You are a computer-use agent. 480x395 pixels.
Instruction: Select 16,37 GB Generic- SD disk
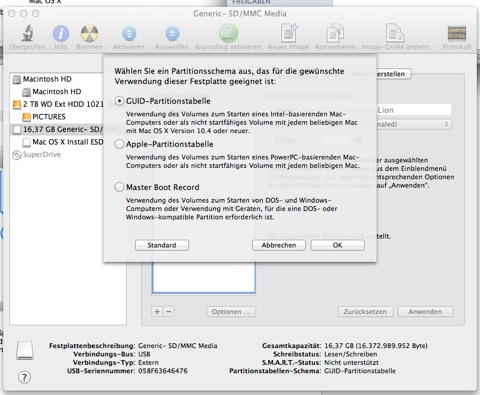pos(57,129)
